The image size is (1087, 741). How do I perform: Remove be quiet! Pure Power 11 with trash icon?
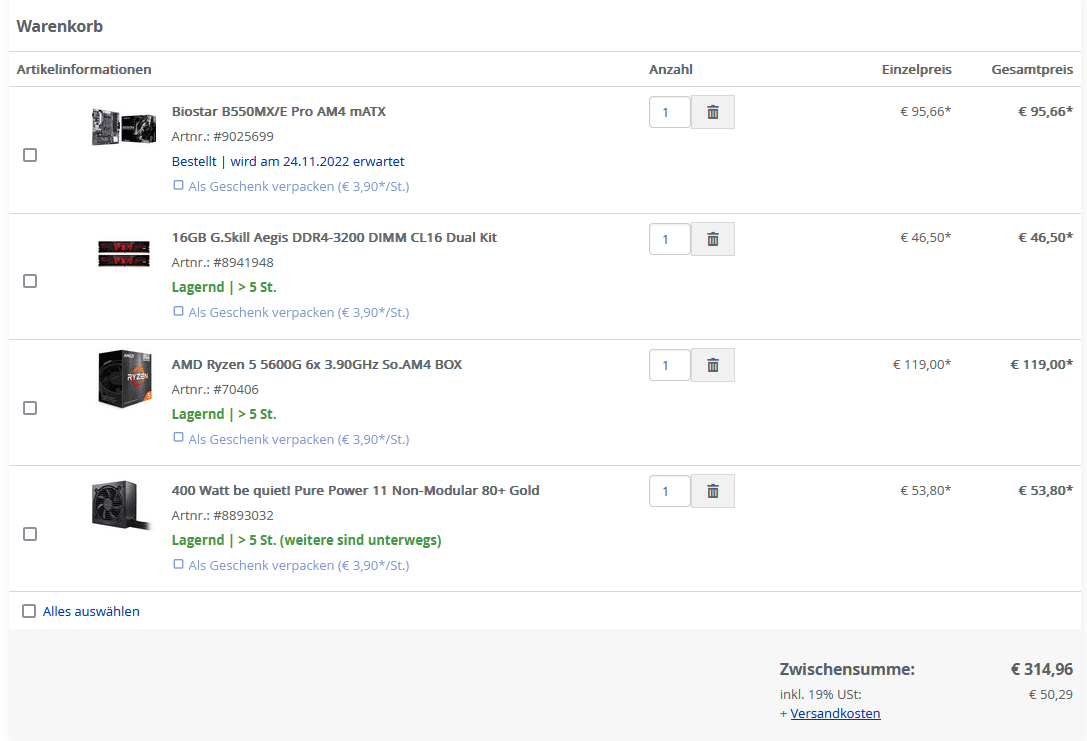pyautogui.click(x=712, y=491)
